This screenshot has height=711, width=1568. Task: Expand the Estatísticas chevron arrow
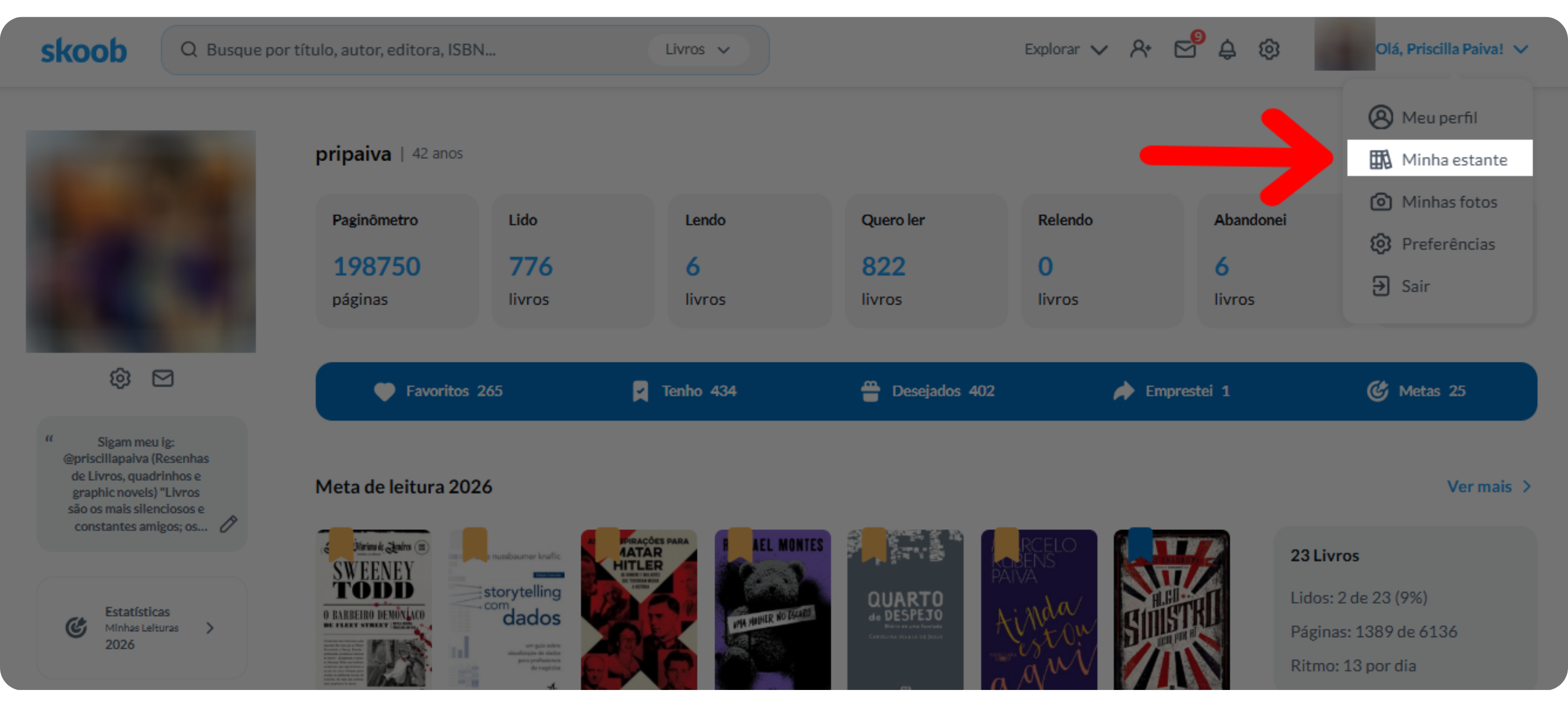(210, 628)
